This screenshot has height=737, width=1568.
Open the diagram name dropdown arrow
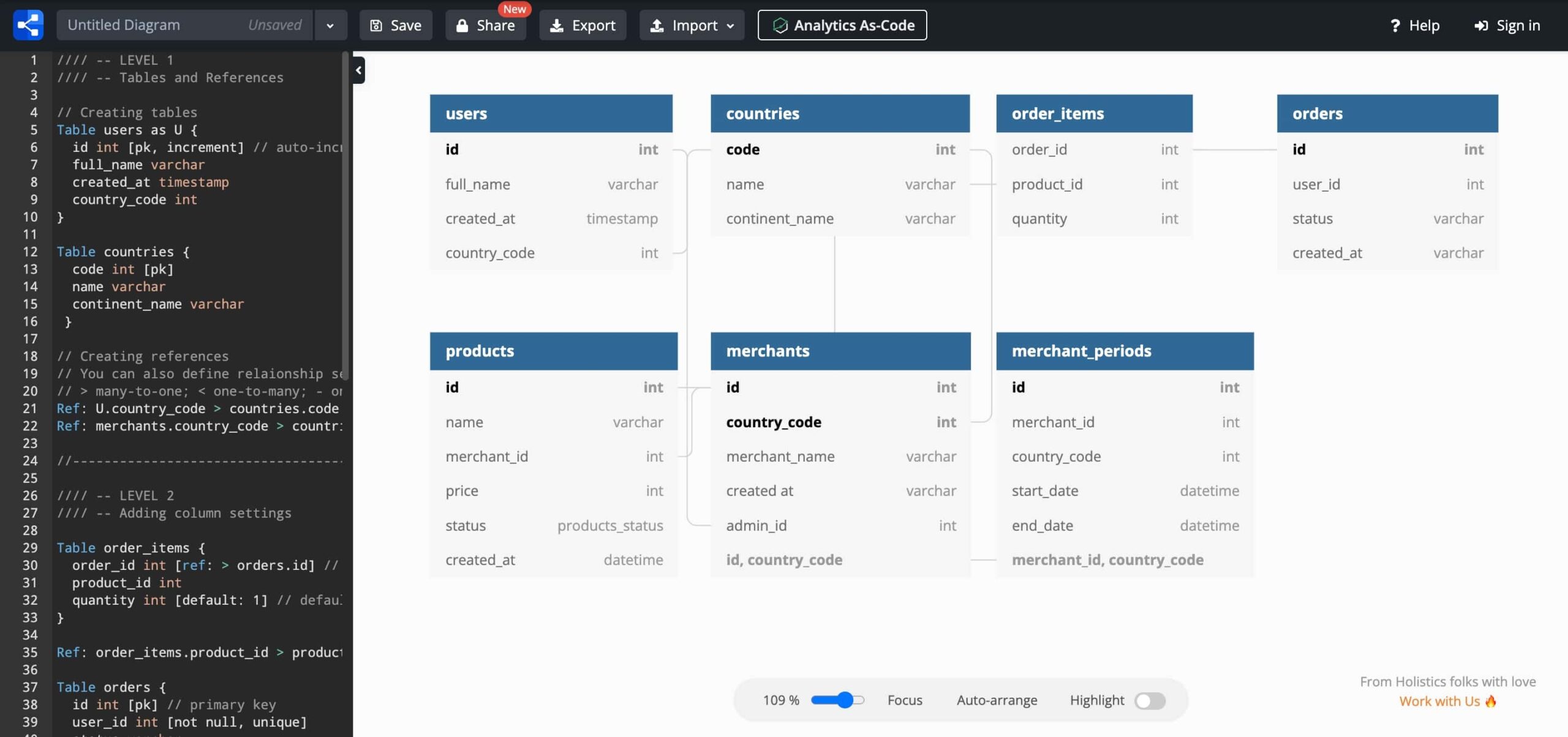(x=330, y=26)
